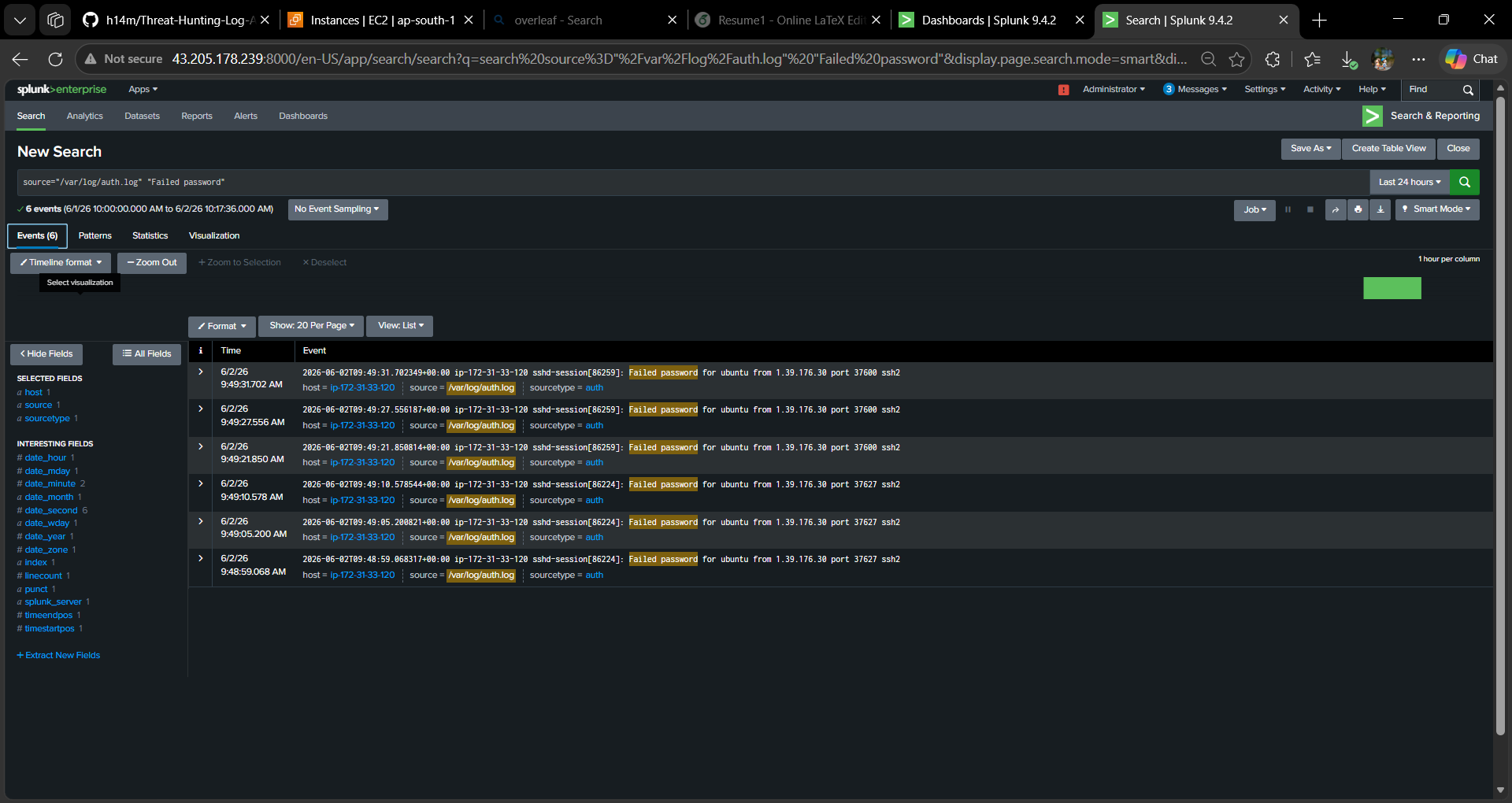
Task: Open browser favorites list icon
Action: [x=1312, y=59]
